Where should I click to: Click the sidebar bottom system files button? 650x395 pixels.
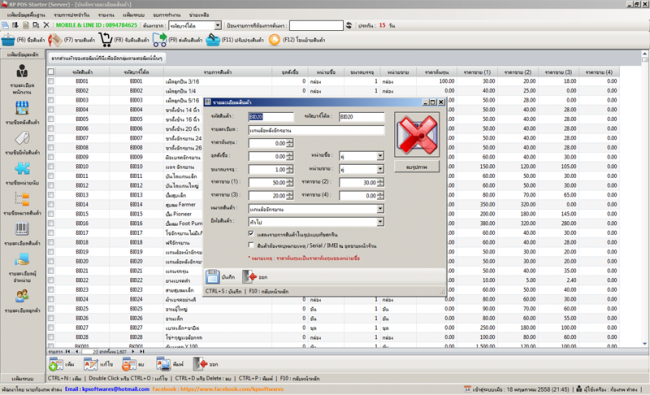click(x=23, y=378)
